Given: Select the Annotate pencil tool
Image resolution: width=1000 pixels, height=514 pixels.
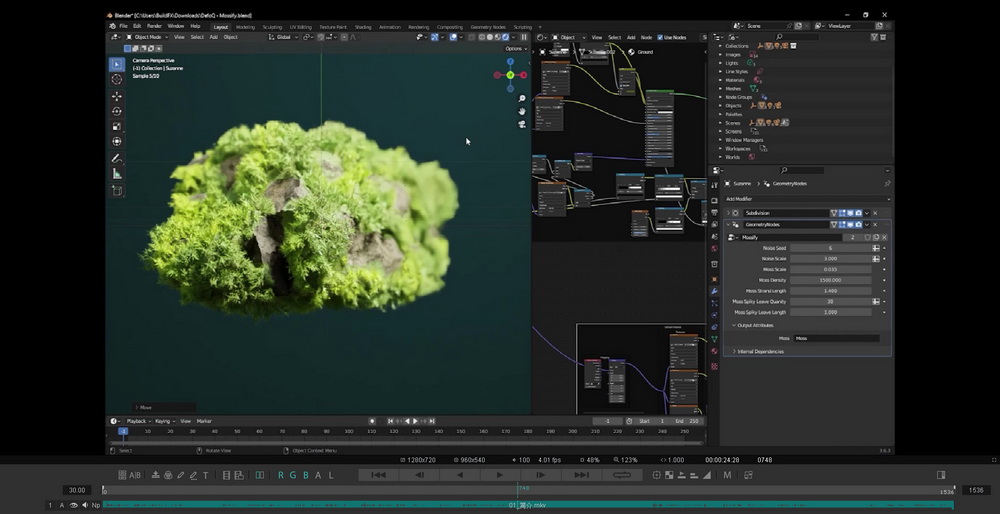Looking at the screenshot, I should point(117,158).
